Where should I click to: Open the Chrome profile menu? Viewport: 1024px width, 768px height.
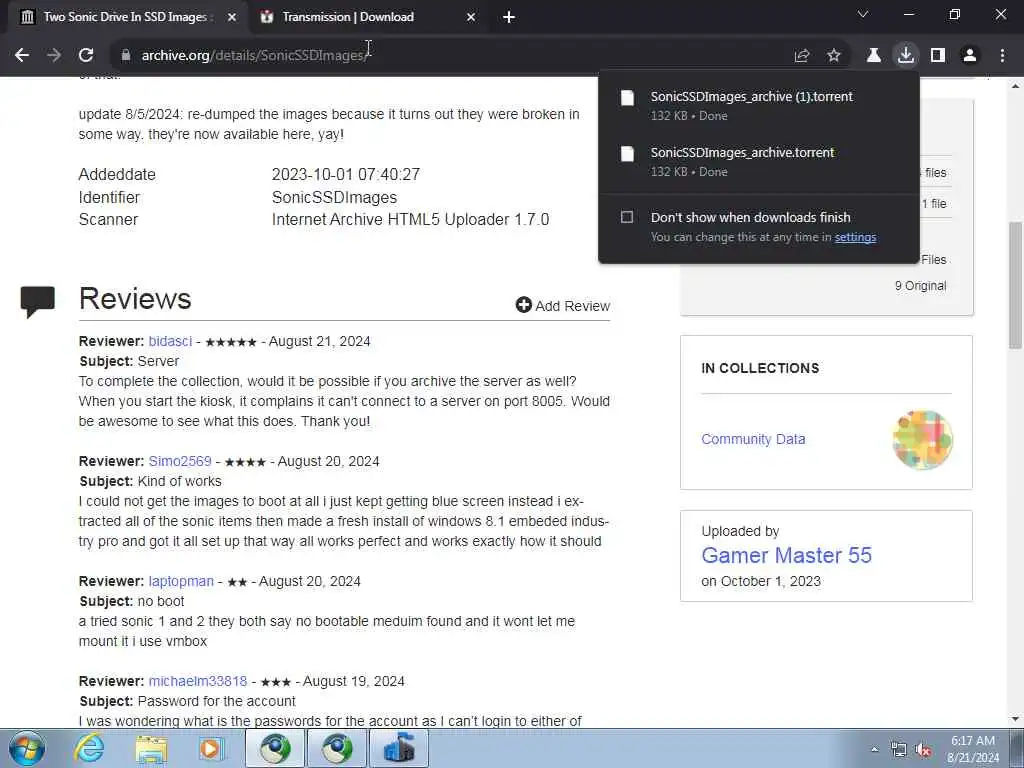[x=970, y=56]
